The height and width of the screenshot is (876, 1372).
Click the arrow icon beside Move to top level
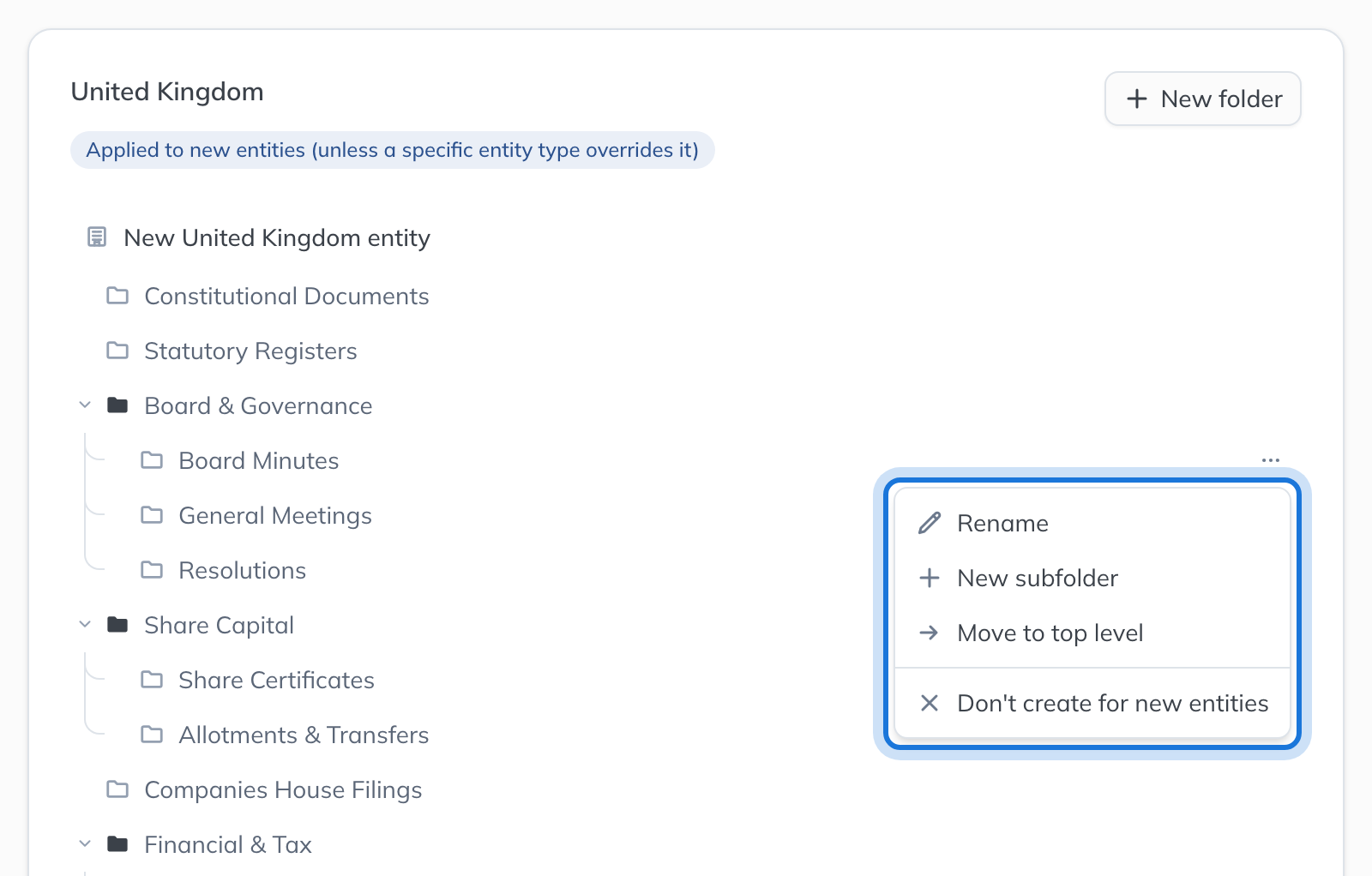[x=930, y=633]
